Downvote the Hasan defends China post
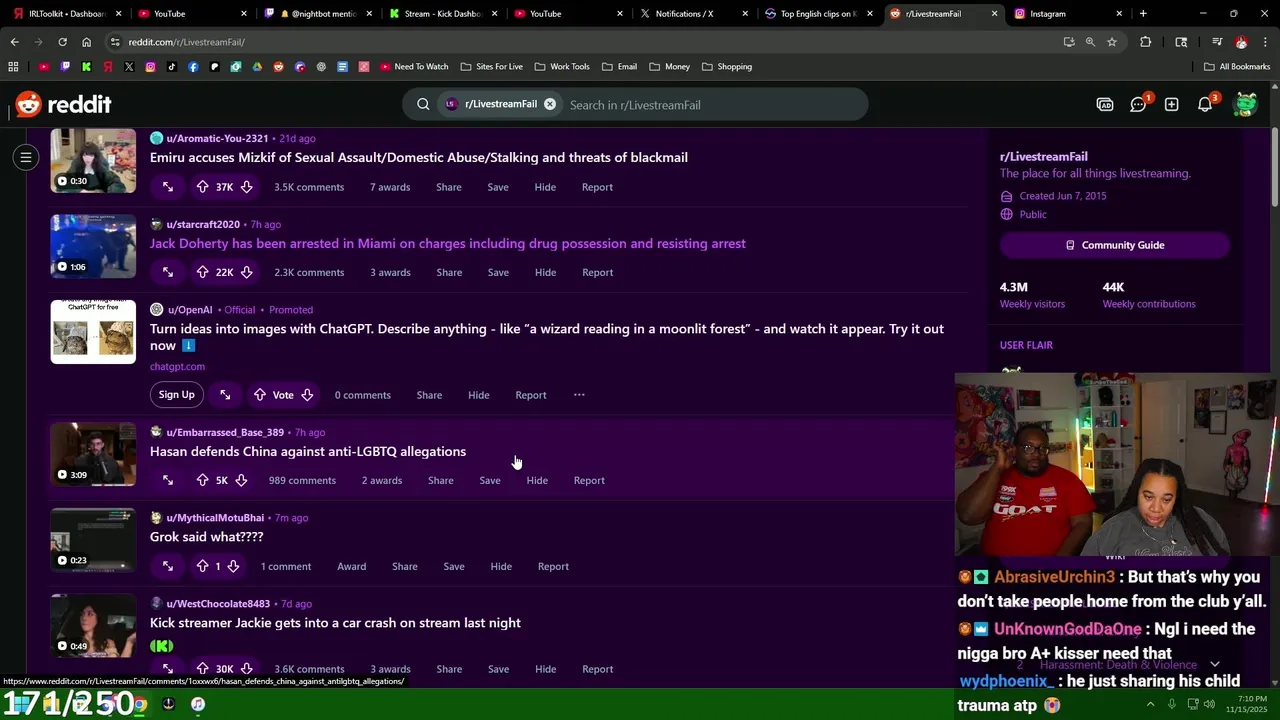This screenshot has height=720, width=1280. (x=241, y=480)
